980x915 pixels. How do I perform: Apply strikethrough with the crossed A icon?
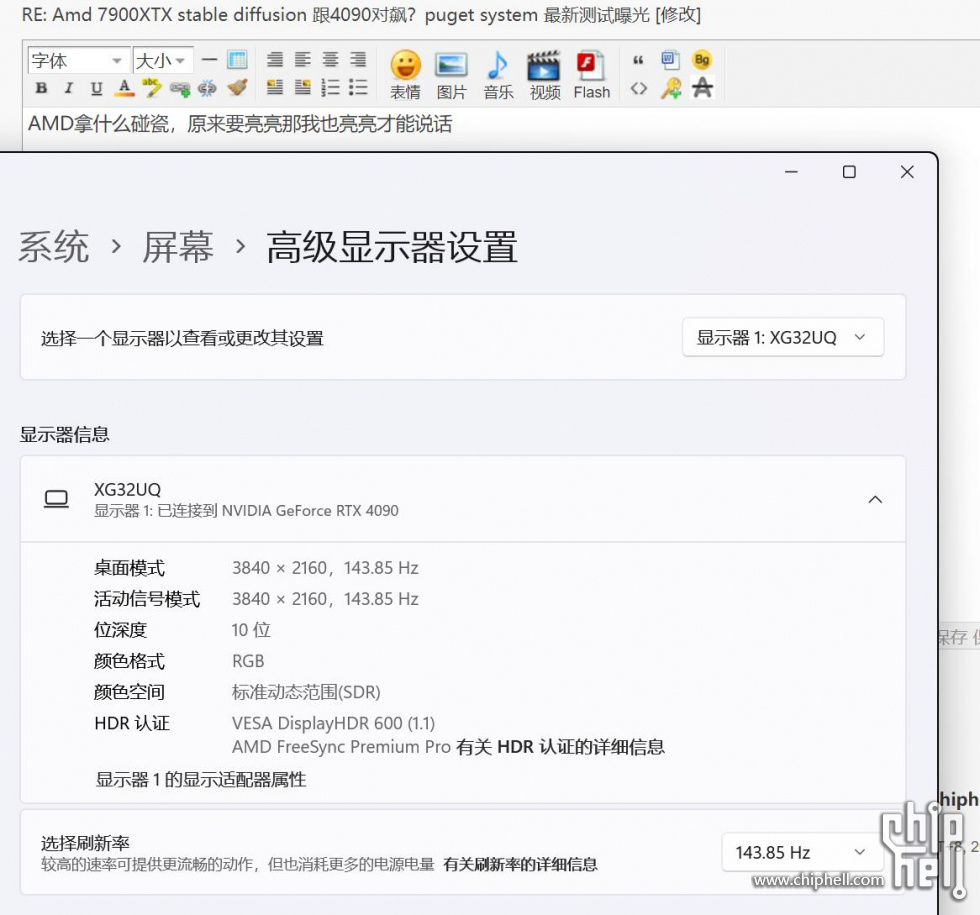click(702, 88)
